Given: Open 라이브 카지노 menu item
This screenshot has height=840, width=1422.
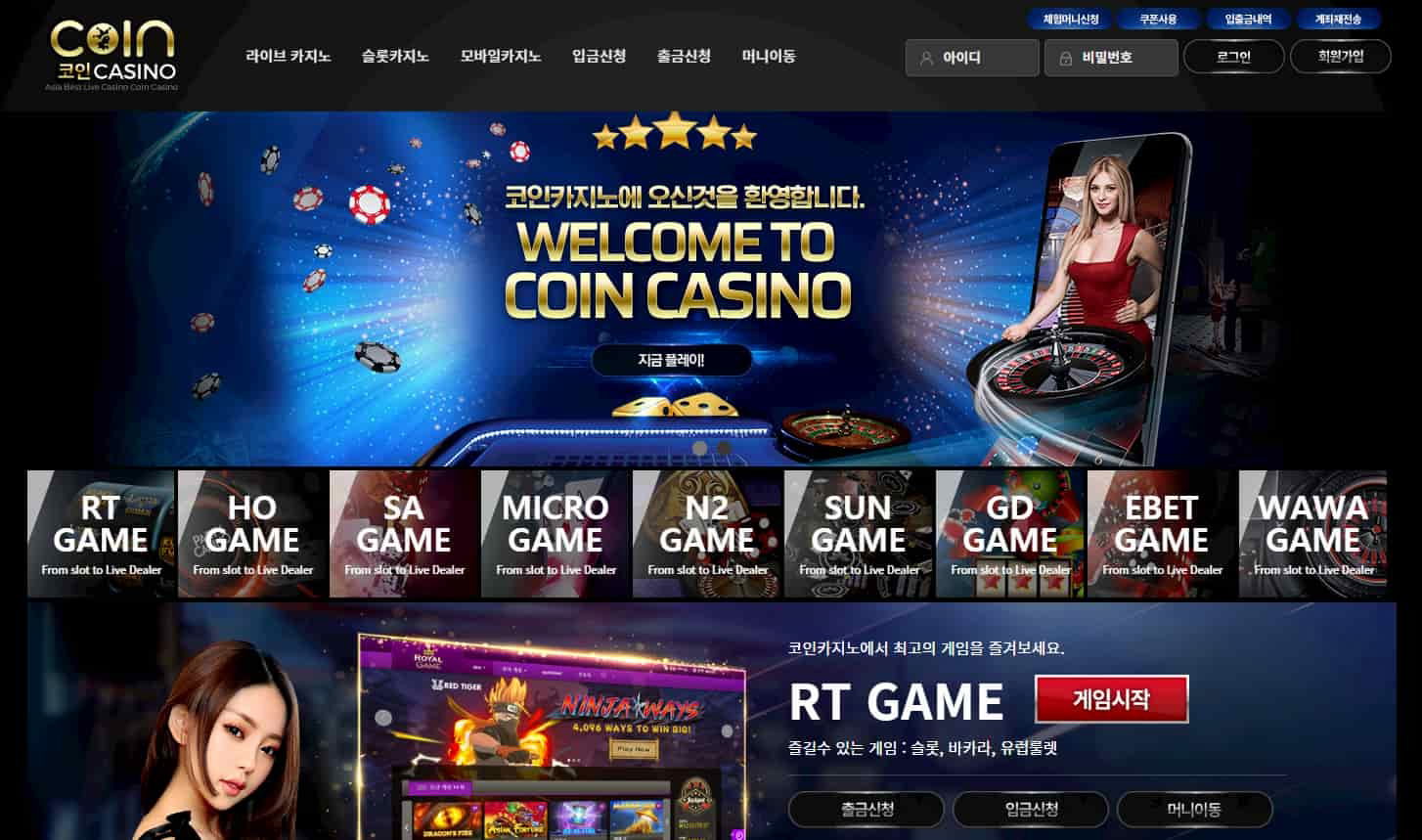Looking at the screenshot, I should (x=288, y=57).
